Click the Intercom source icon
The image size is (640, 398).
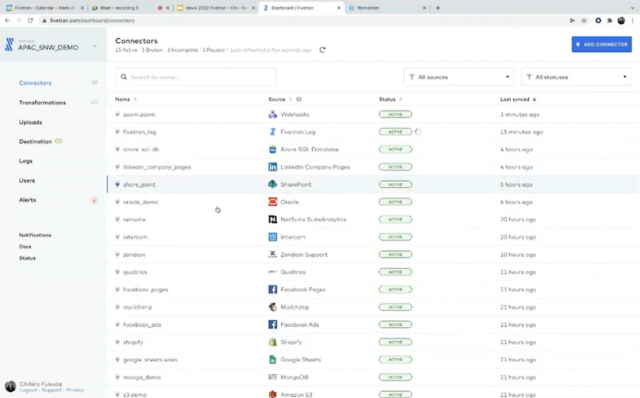click(272, 237)
